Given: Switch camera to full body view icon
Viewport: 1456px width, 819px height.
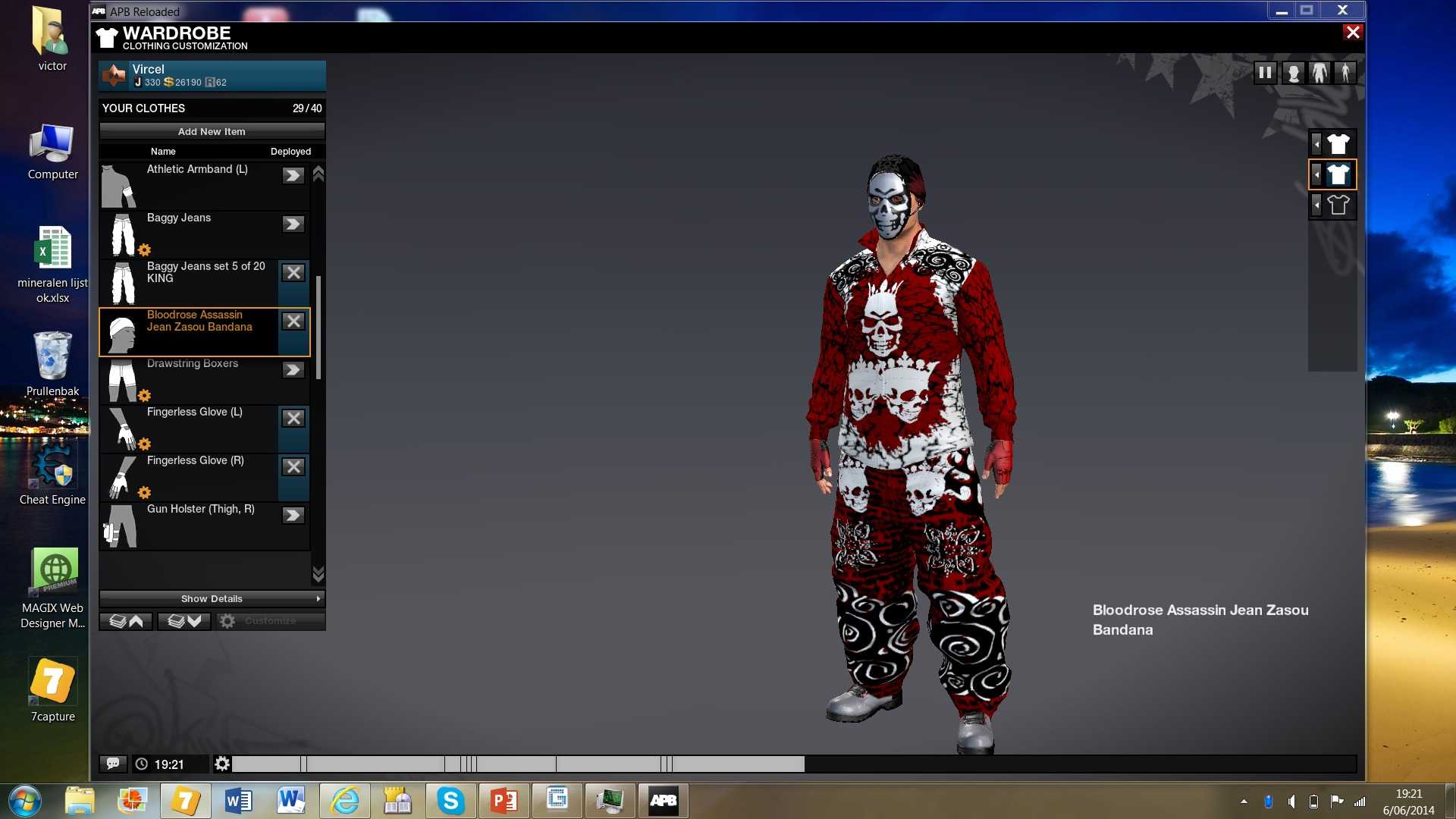Looking at the screenshot, I should pyautogui.click(x=1345, y=73).
